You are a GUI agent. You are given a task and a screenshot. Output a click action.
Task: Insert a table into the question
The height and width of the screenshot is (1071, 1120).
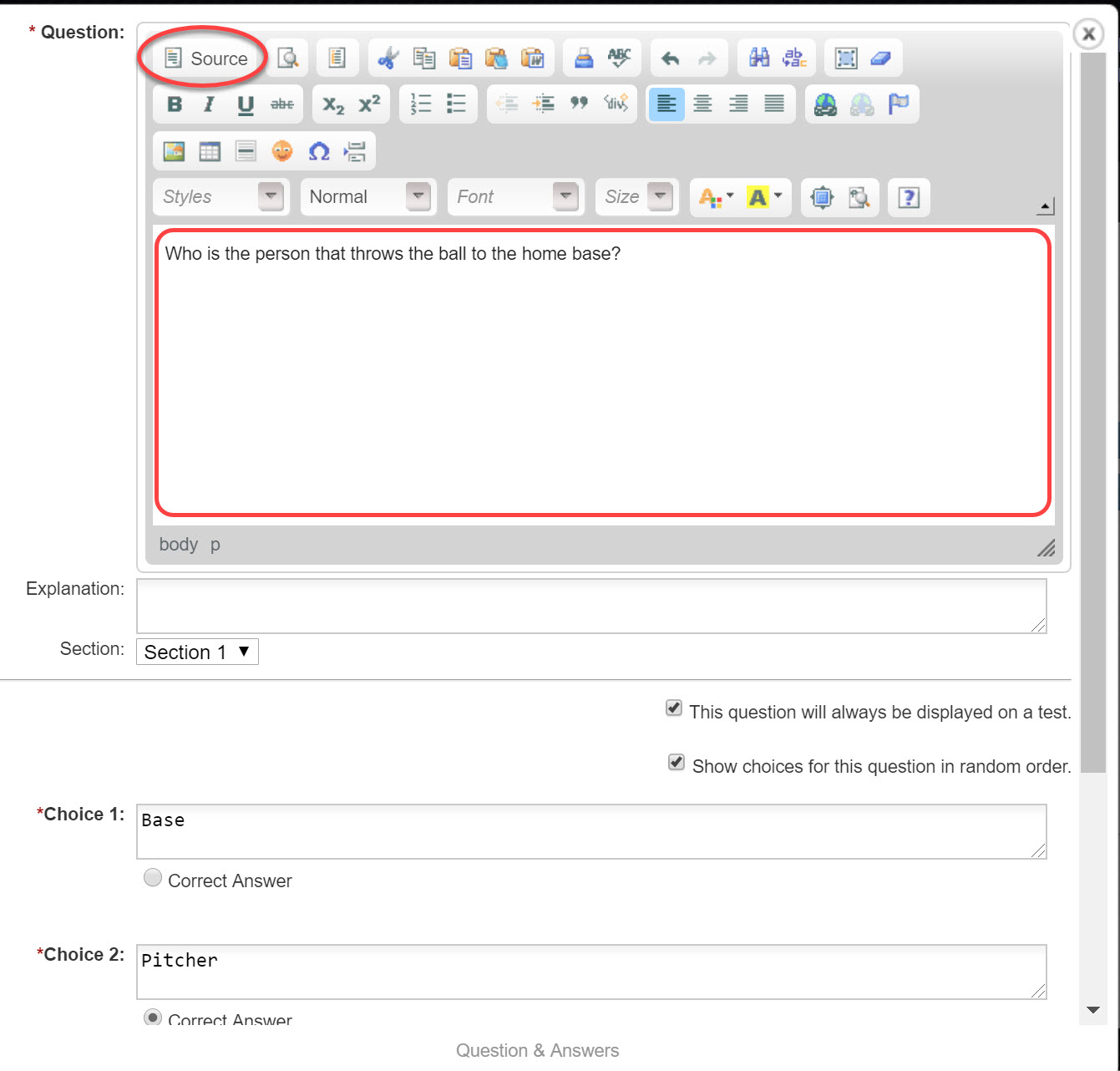[x=210, y=151]
